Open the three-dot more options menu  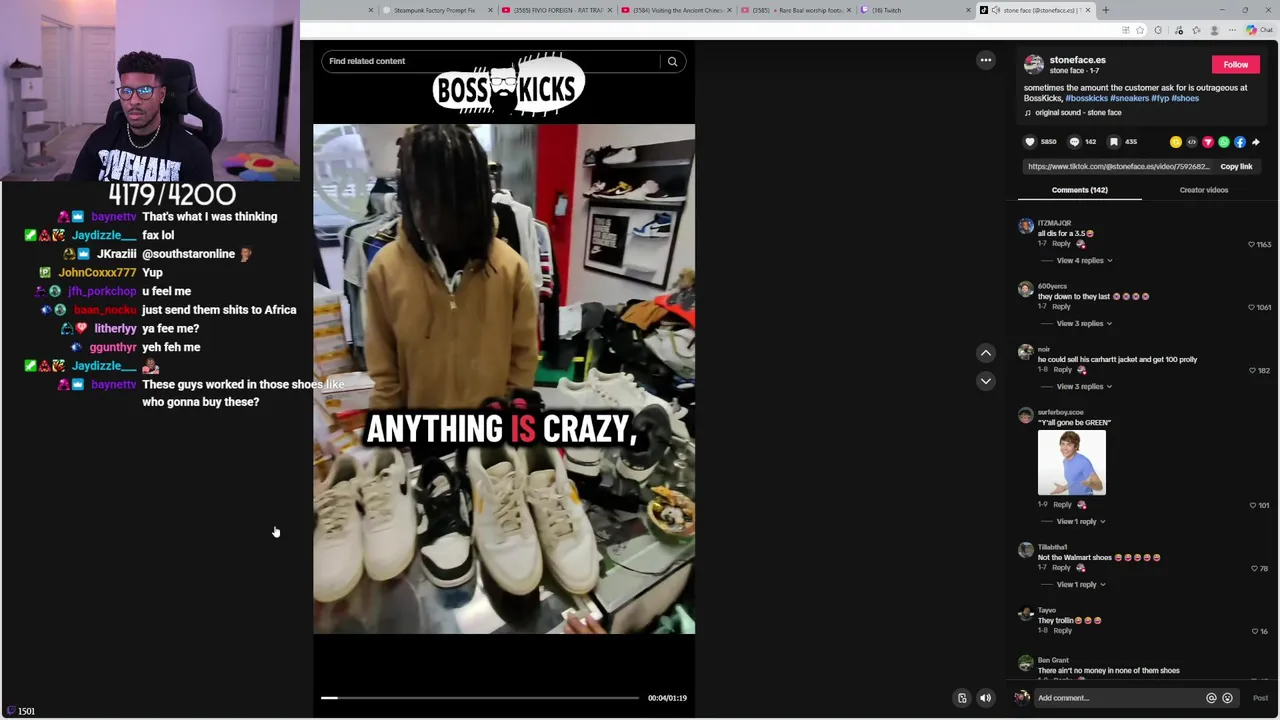coord(986,60)
